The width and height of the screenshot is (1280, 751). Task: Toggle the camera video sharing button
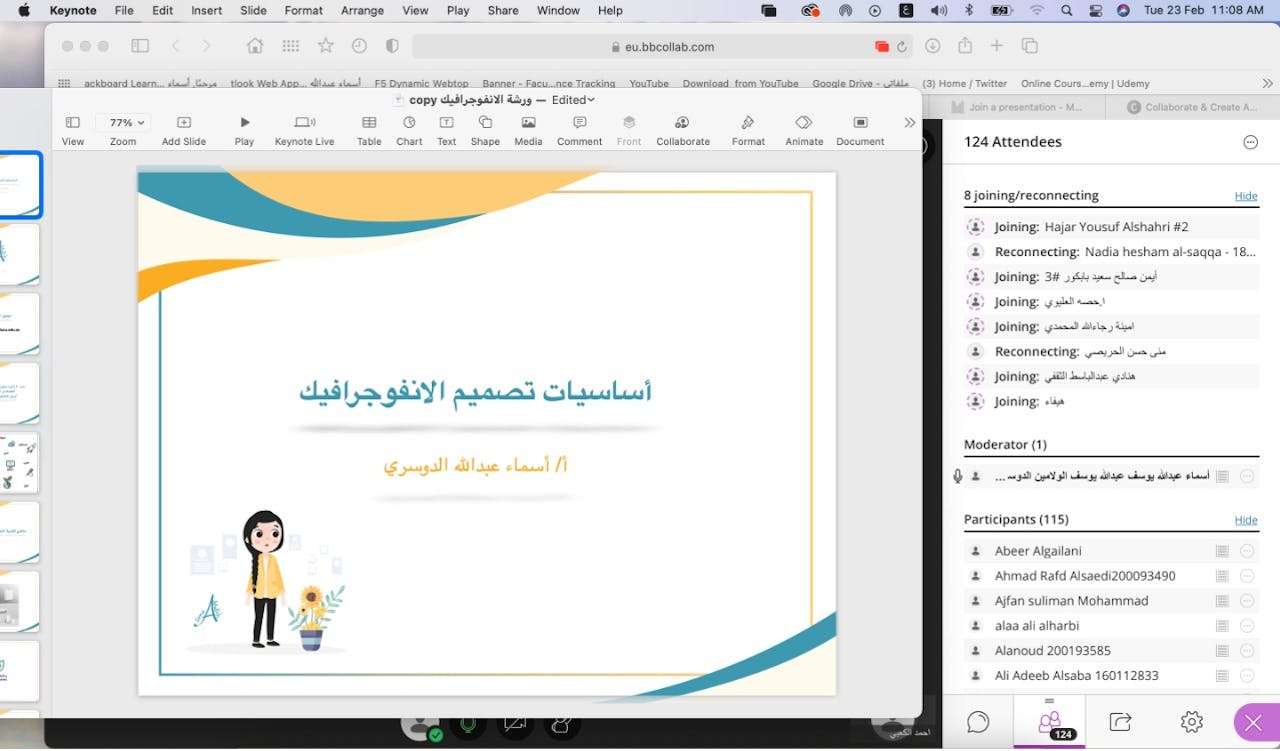click(x=515, y=724)
